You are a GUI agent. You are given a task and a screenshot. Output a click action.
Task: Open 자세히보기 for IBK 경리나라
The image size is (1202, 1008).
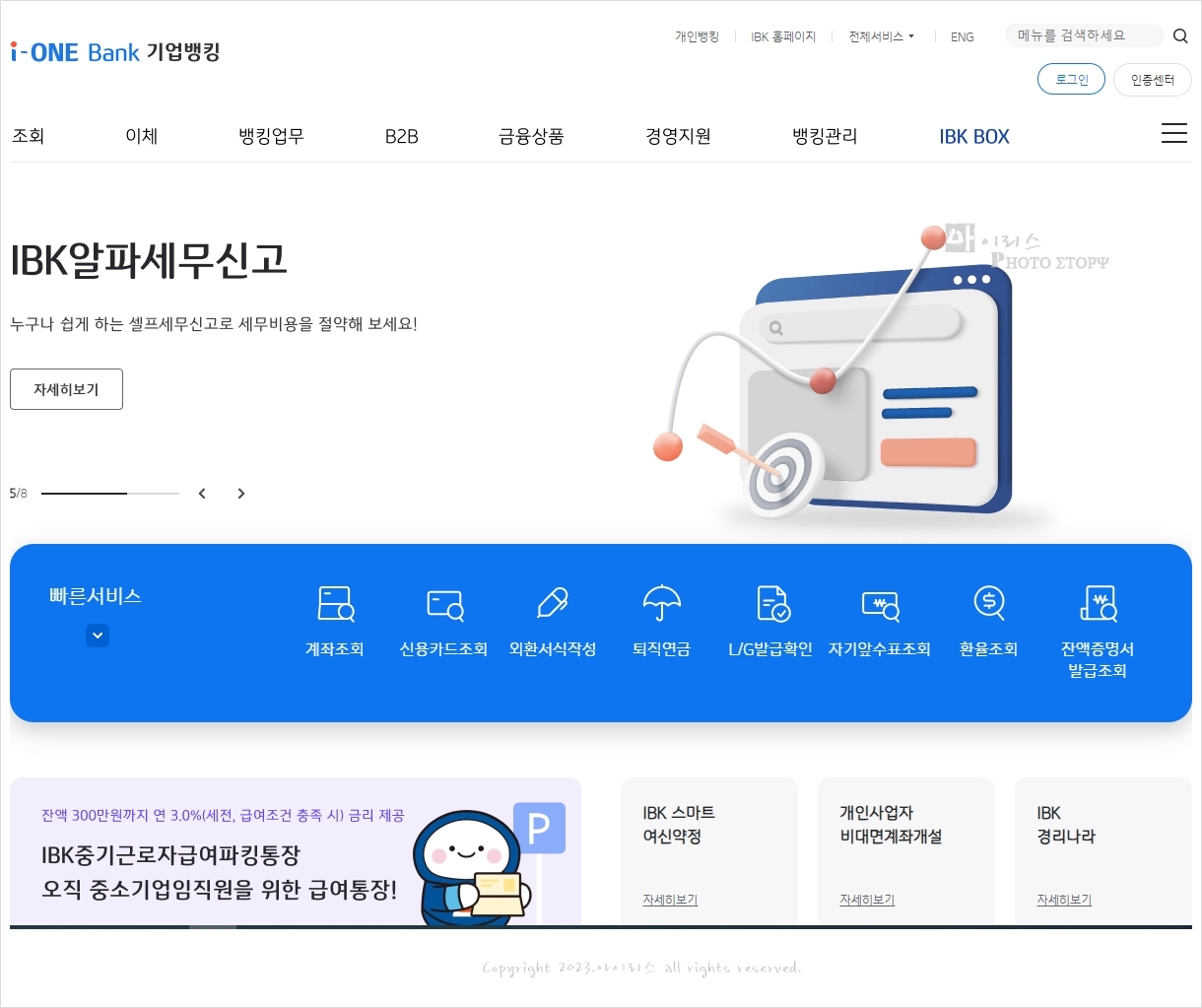[x=1064, y=900]
